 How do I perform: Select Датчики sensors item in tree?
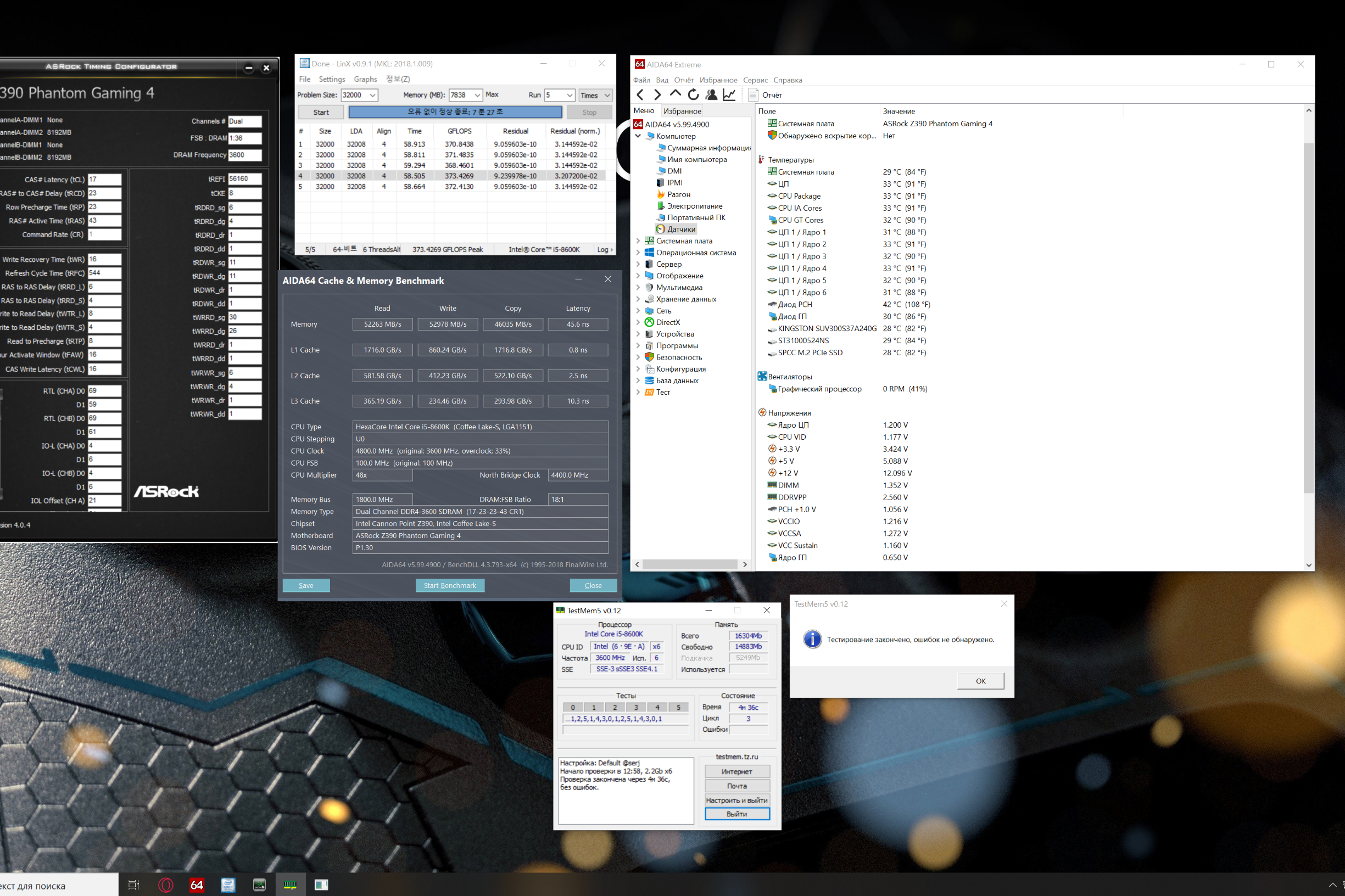pyautogui.click(x=681, y=229)
